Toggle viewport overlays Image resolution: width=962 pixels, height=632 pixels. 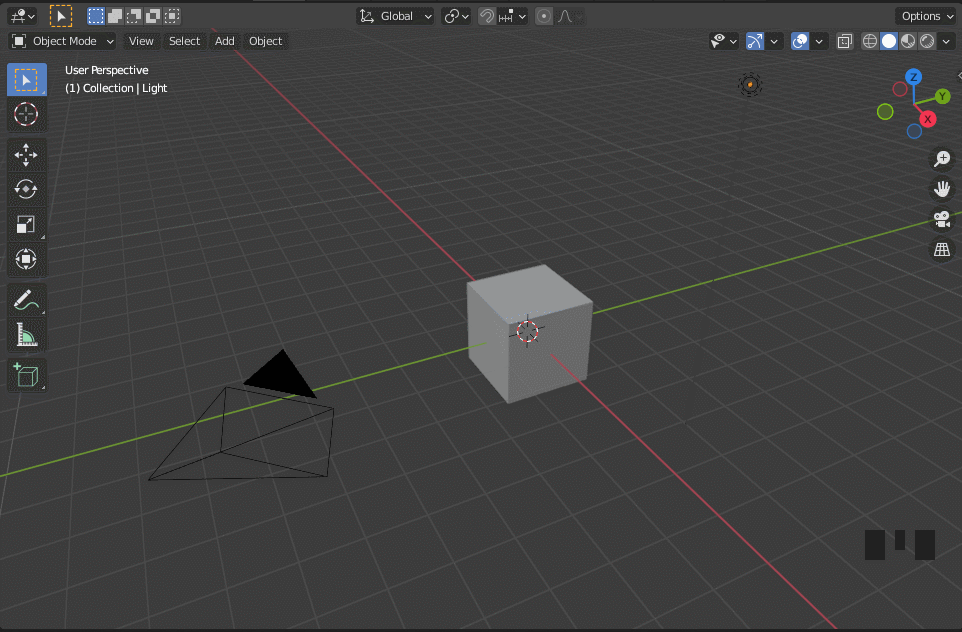click(800, 41)
